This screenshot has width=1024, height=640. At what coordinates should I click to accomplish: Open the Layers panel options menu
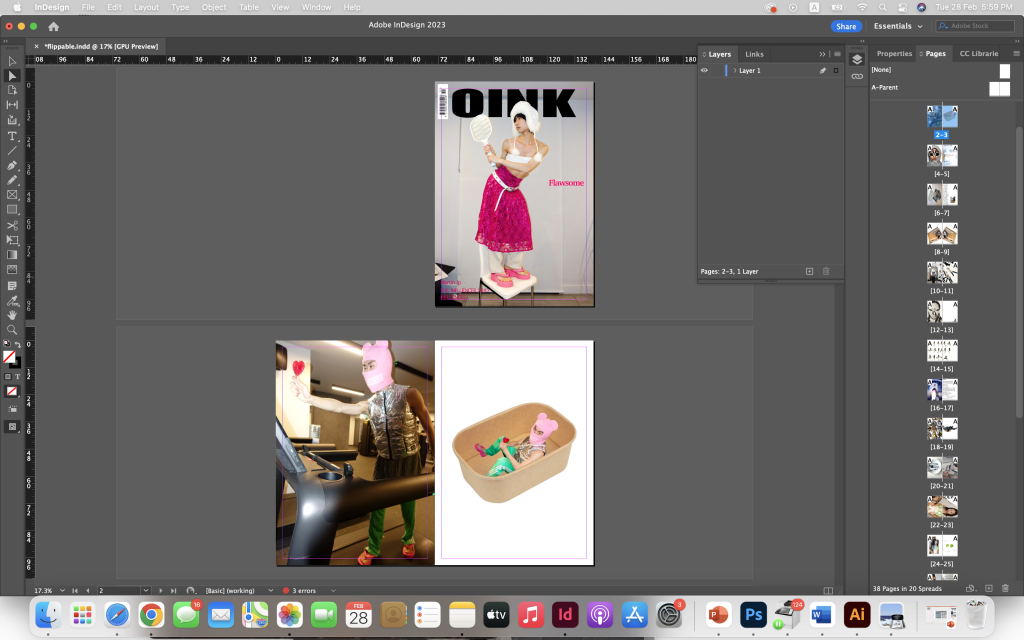click(837, 54)
